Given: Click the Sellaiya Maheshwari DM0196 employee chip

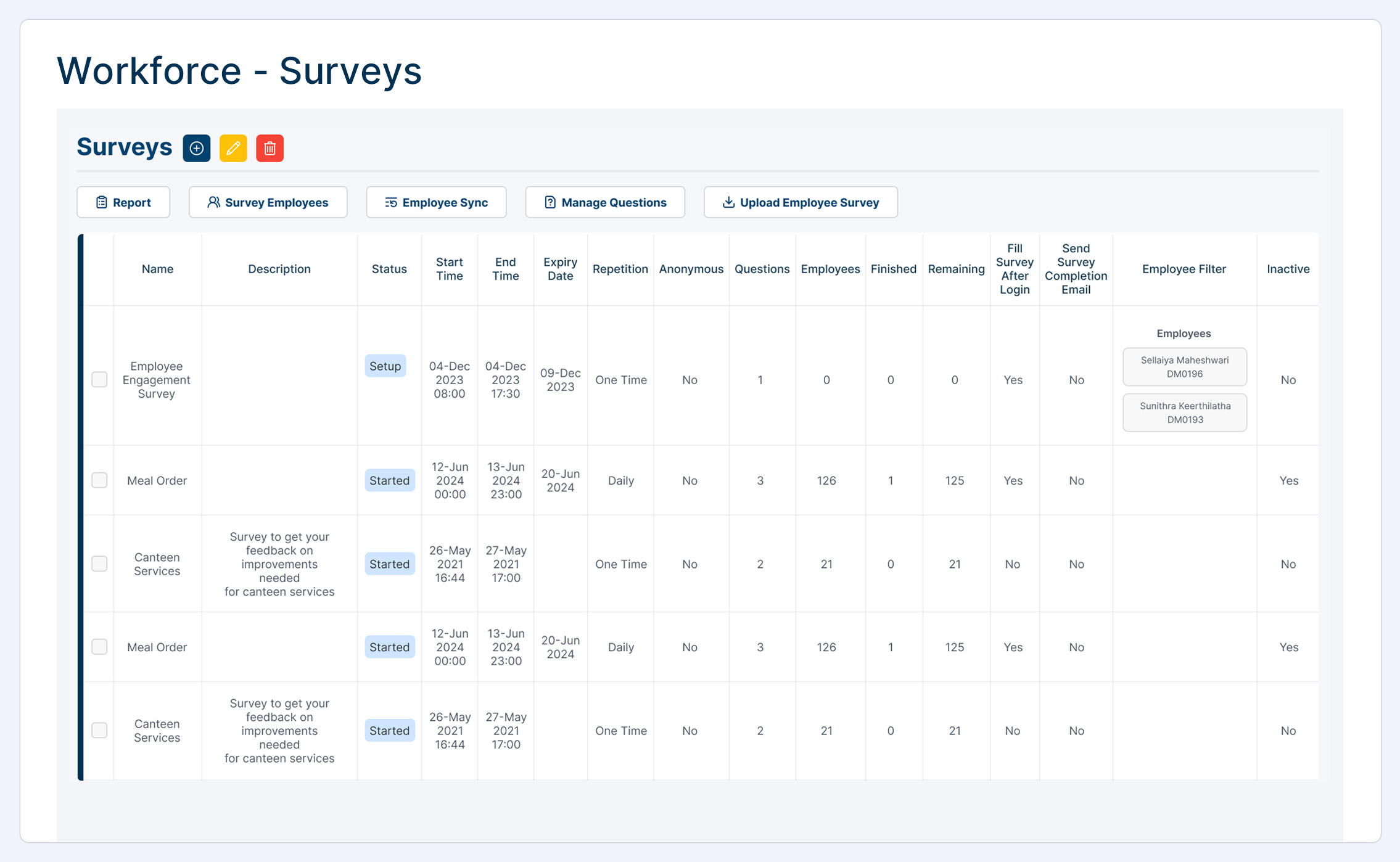Looking at the screenshot, I should click(1184, 367).
